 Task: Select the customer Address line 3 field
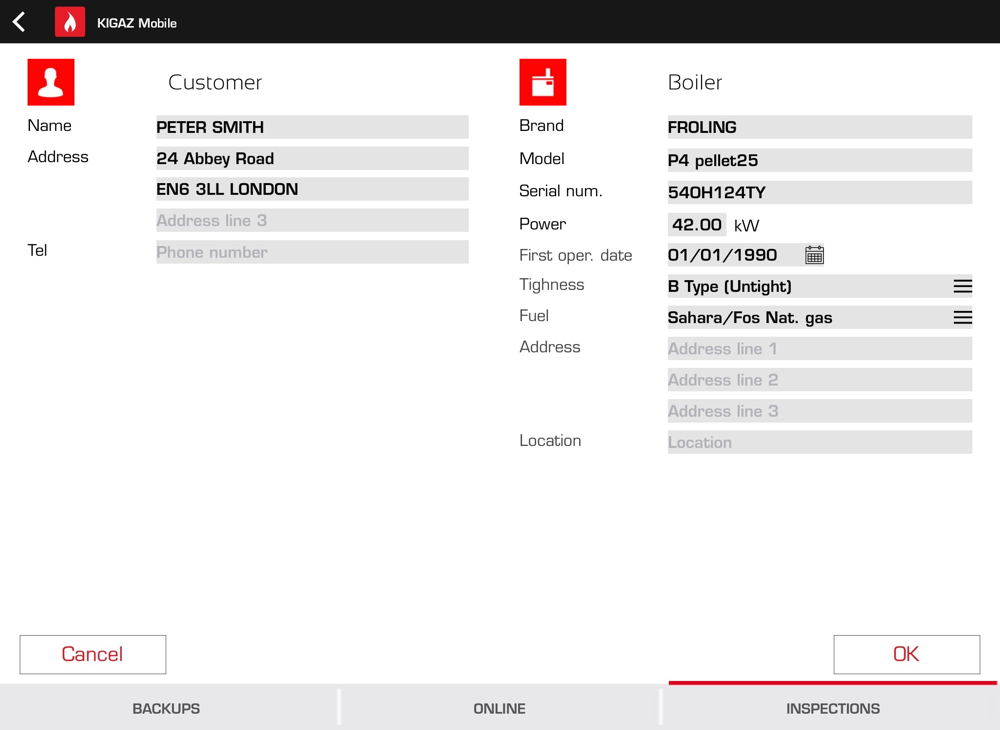pos(312,221)
